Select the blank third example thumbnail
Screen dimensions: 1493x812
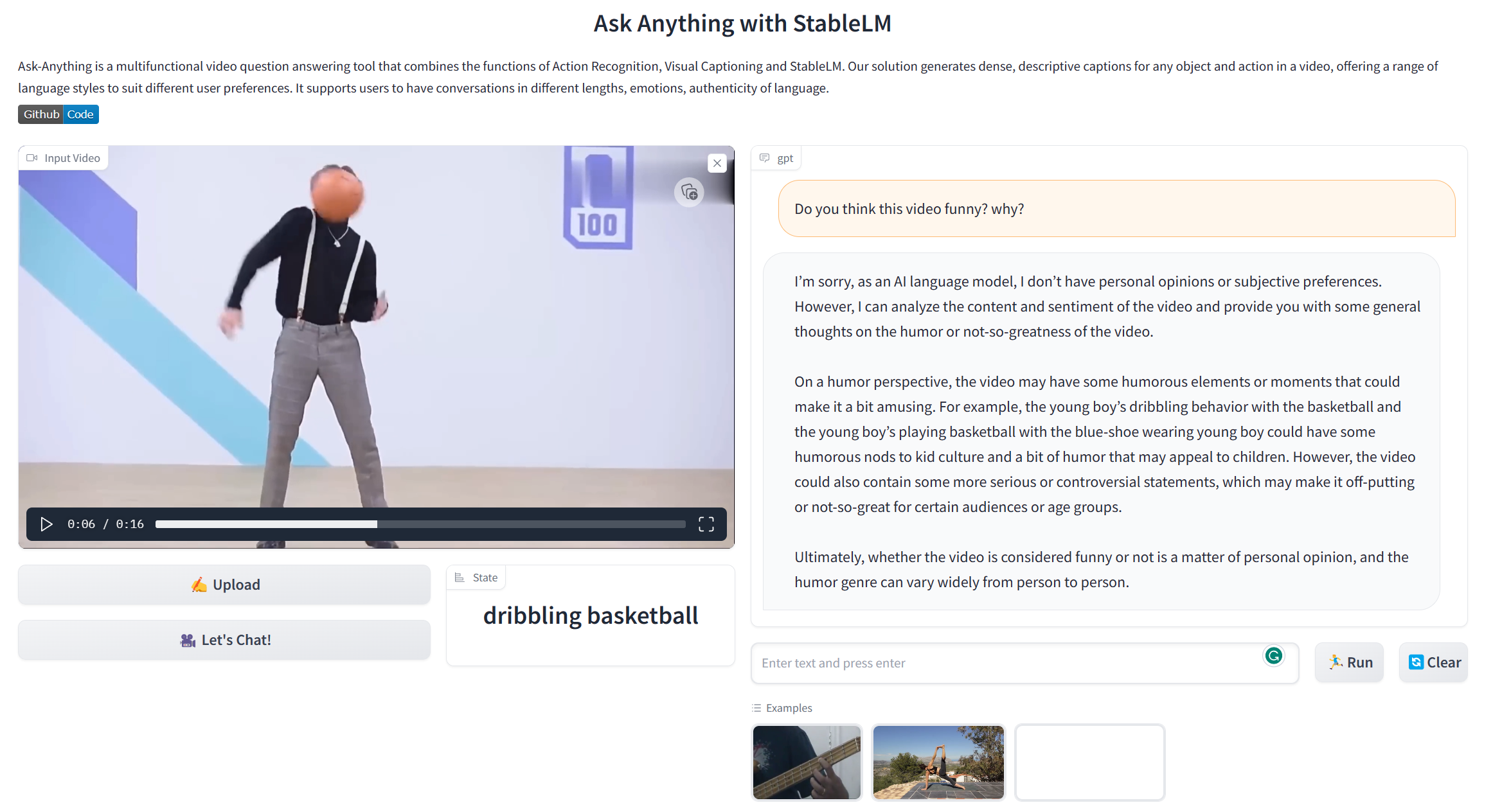click(1089, 763)
